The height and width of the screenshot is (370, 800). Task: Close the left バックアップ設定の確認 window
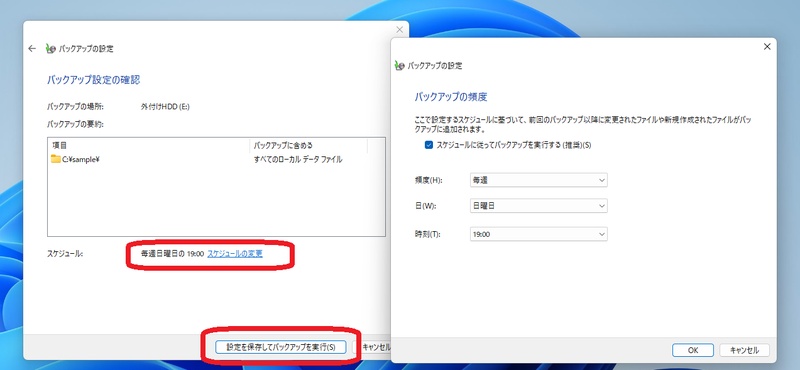(x=399, y=30)
